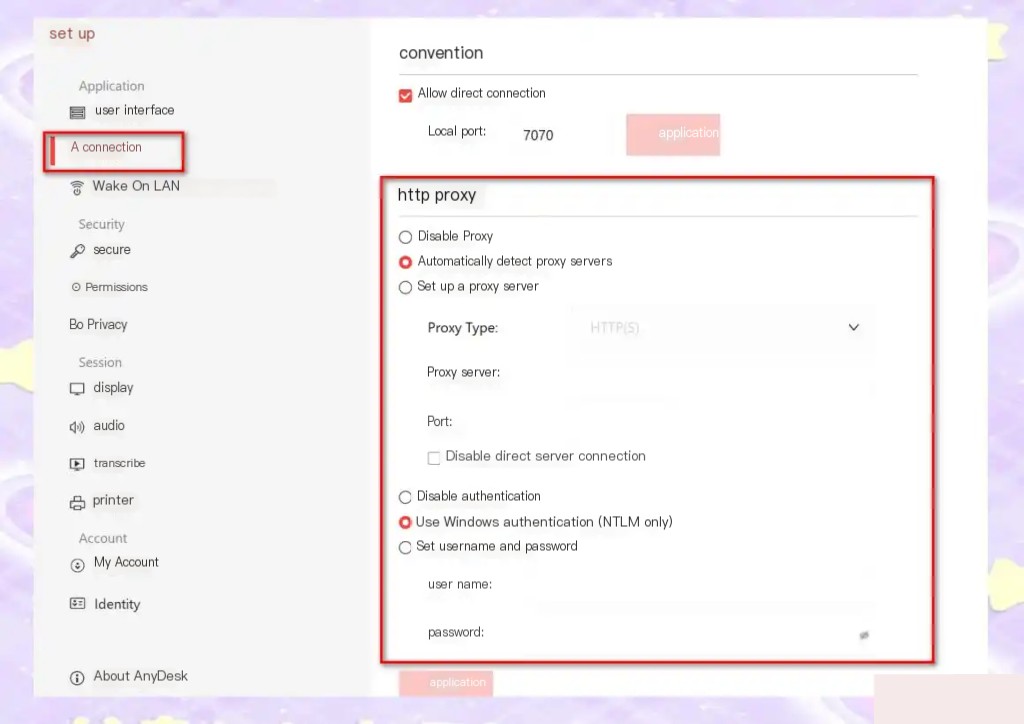The width and height of the screenshot is (1024, 724).
Task: Select Set up a proxy server option
Action: [x=406, y=287]
